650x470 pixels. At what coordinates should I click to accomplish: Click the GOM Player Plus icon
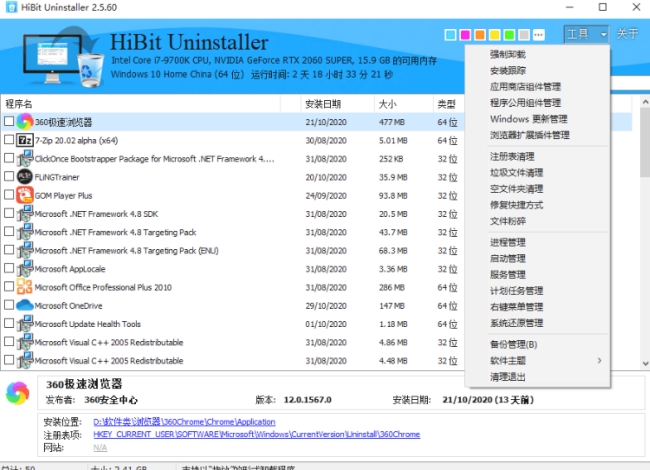pyautogui.click(x=24, y=196)
